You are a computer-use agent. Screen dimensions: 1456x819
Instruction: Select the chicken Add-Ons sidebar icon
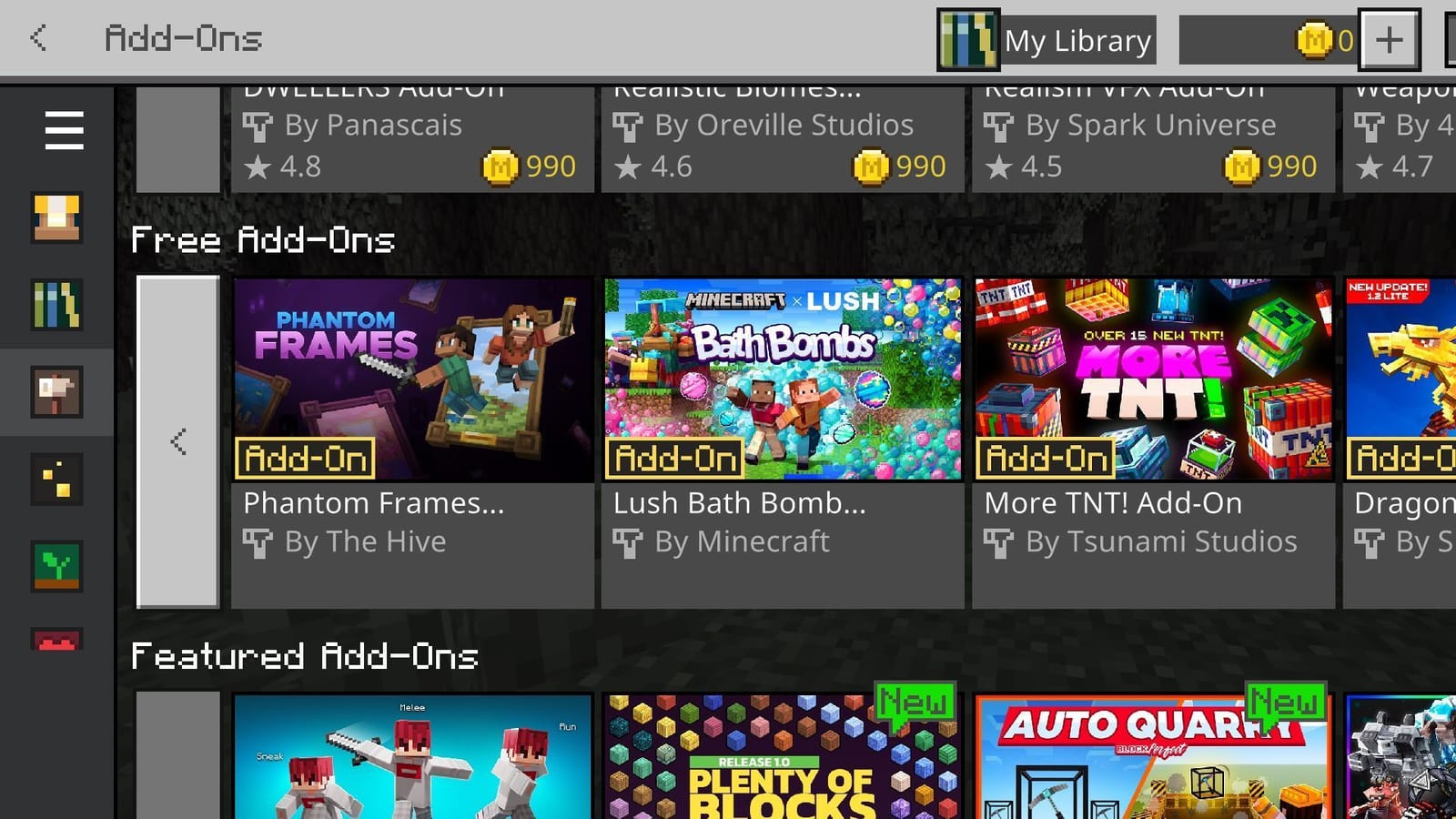(56, 392)
